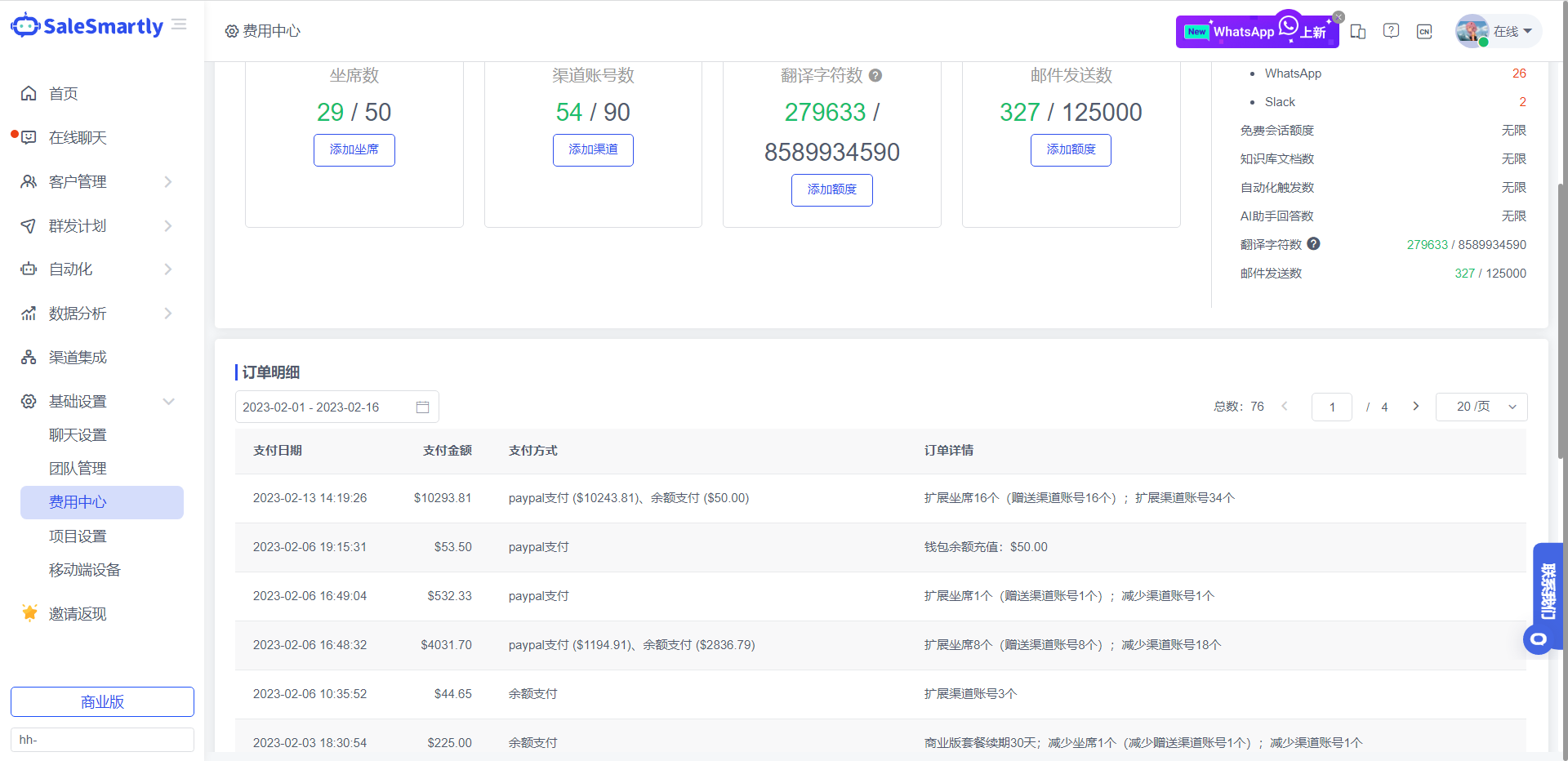Open the floating 联系我们 contact widget
This screenshot has width=1568, height=761.
pyautogui.click(x=1548, y=592)
